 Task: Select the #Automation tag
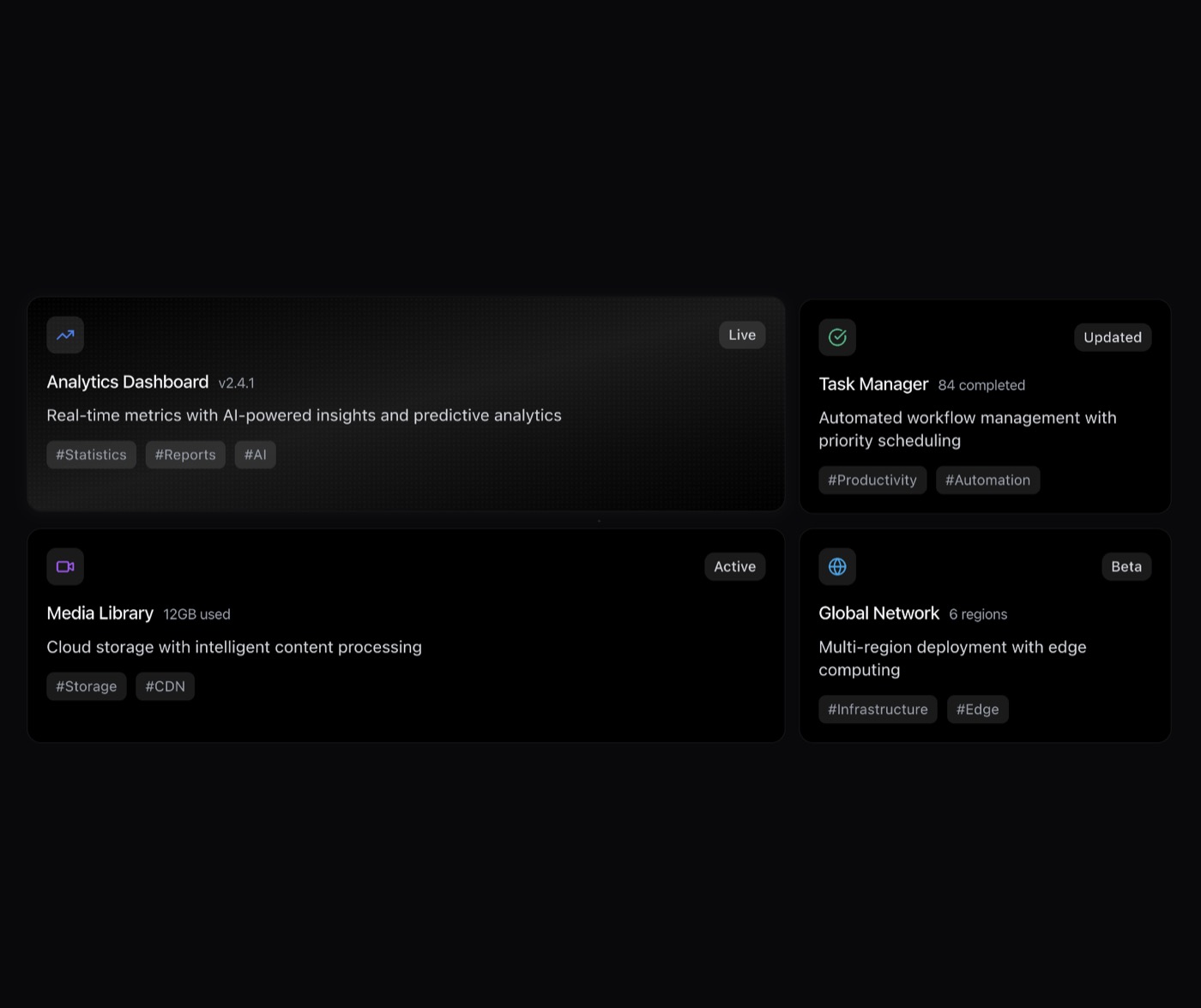point(988,480)
